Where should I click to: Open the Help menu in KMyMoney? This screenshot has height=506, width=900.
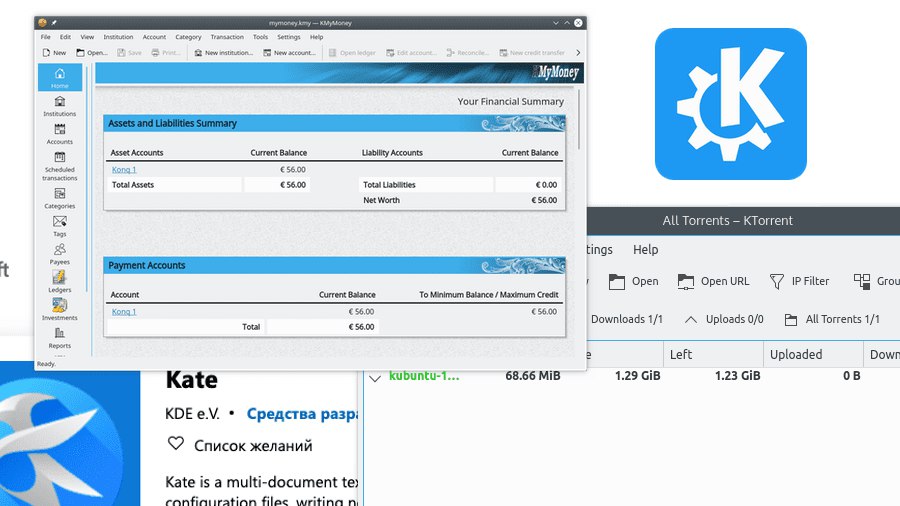(x=316, y=37)
